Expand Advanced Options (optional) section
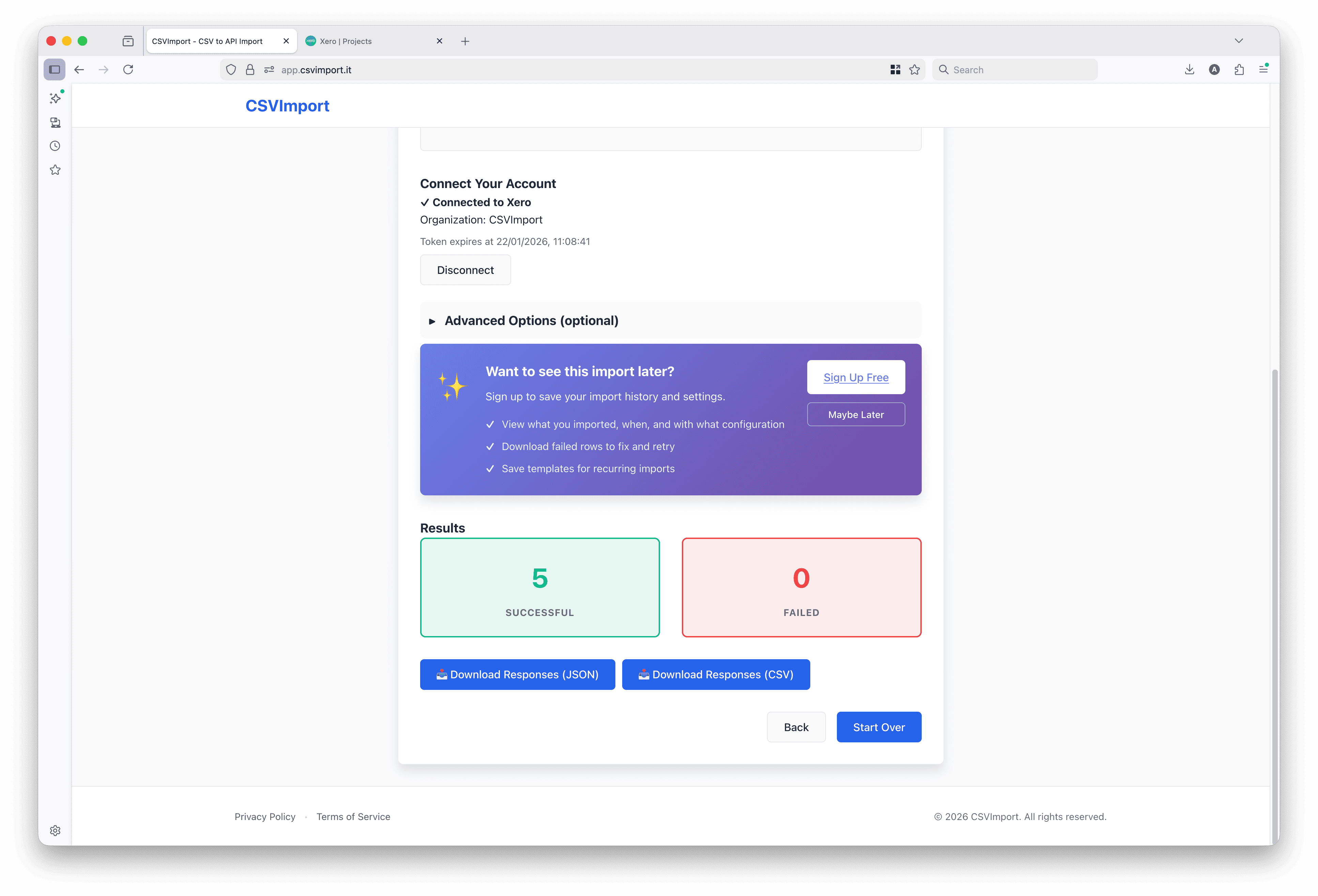1318x896 pixels. [x=531, y=320]
